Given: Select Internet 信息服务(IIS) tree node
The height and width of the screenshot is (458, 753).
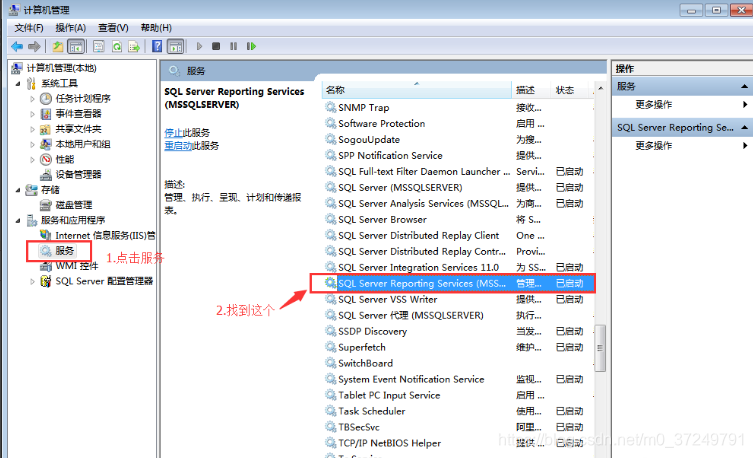Looking at the screenshot, I should 105,235.
